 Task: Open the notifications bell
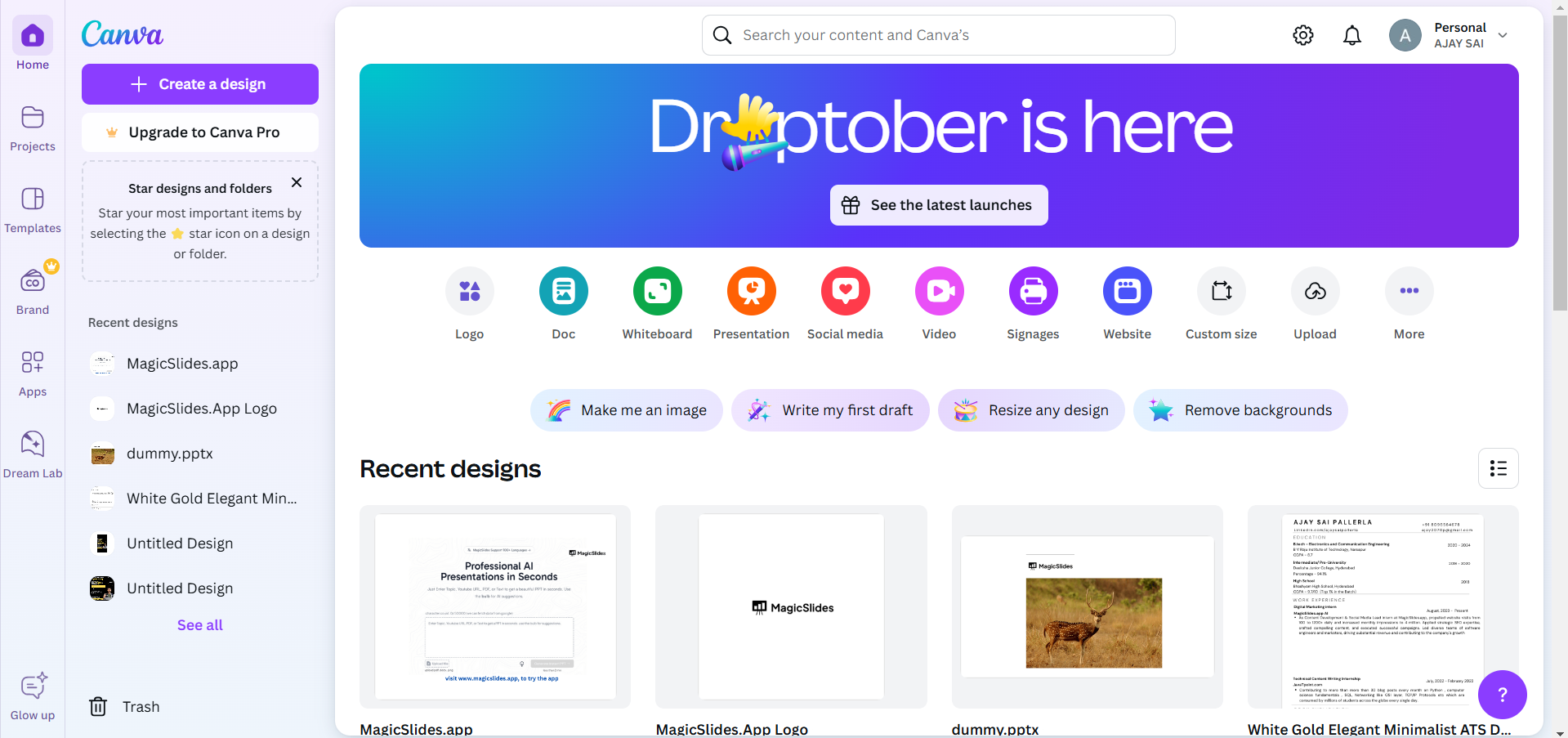pos(1352,35)
